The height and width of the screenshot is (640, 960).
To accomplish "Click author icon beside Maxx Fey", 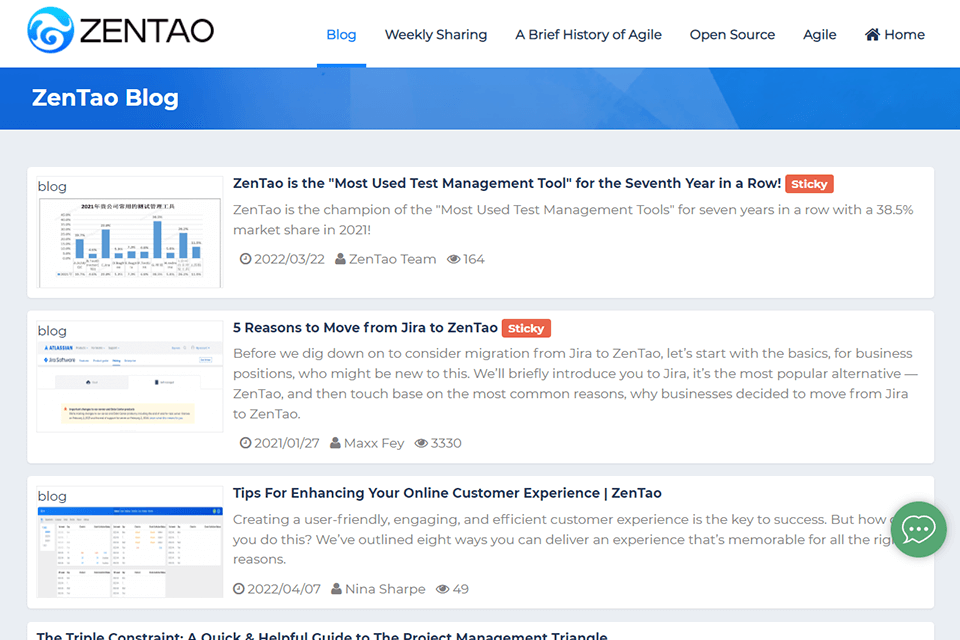I will (x=336, y=443).
